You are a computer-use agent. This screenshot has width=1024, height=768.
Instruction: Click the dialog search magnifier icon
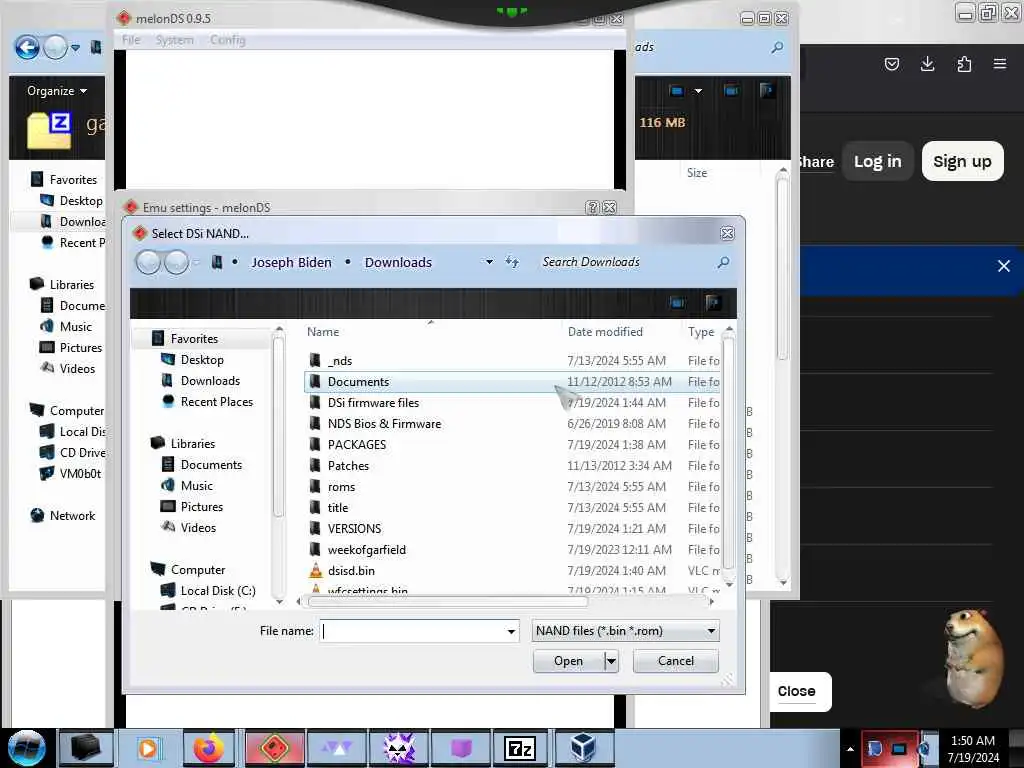(723, 263)
